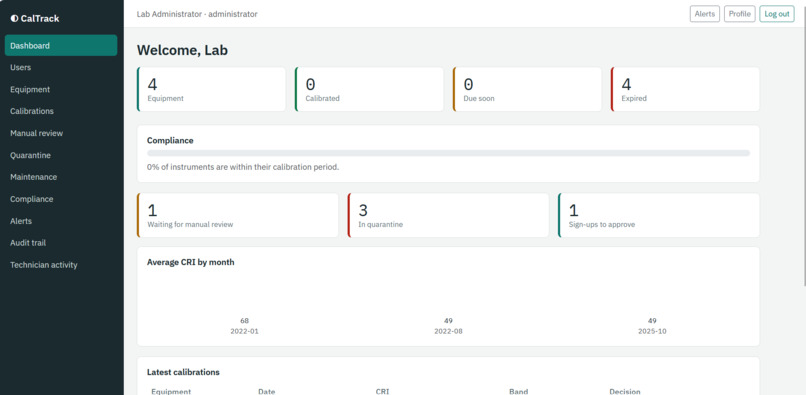The height and width of the screenshot is (395, 806).
Task: Click the CalTrack logo icon
Action: 14,19
